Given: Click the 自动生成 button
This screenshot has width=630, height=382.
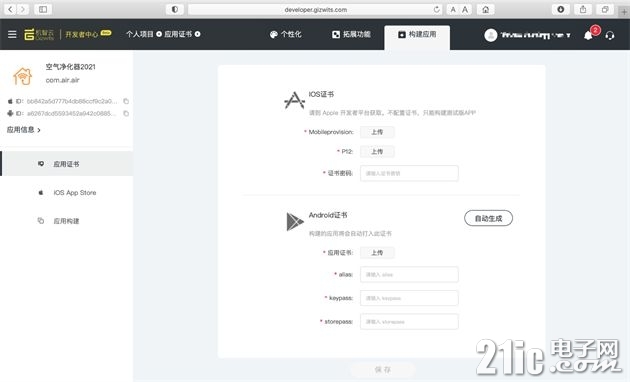Looking at the screenshot, I should click(488, 218).
